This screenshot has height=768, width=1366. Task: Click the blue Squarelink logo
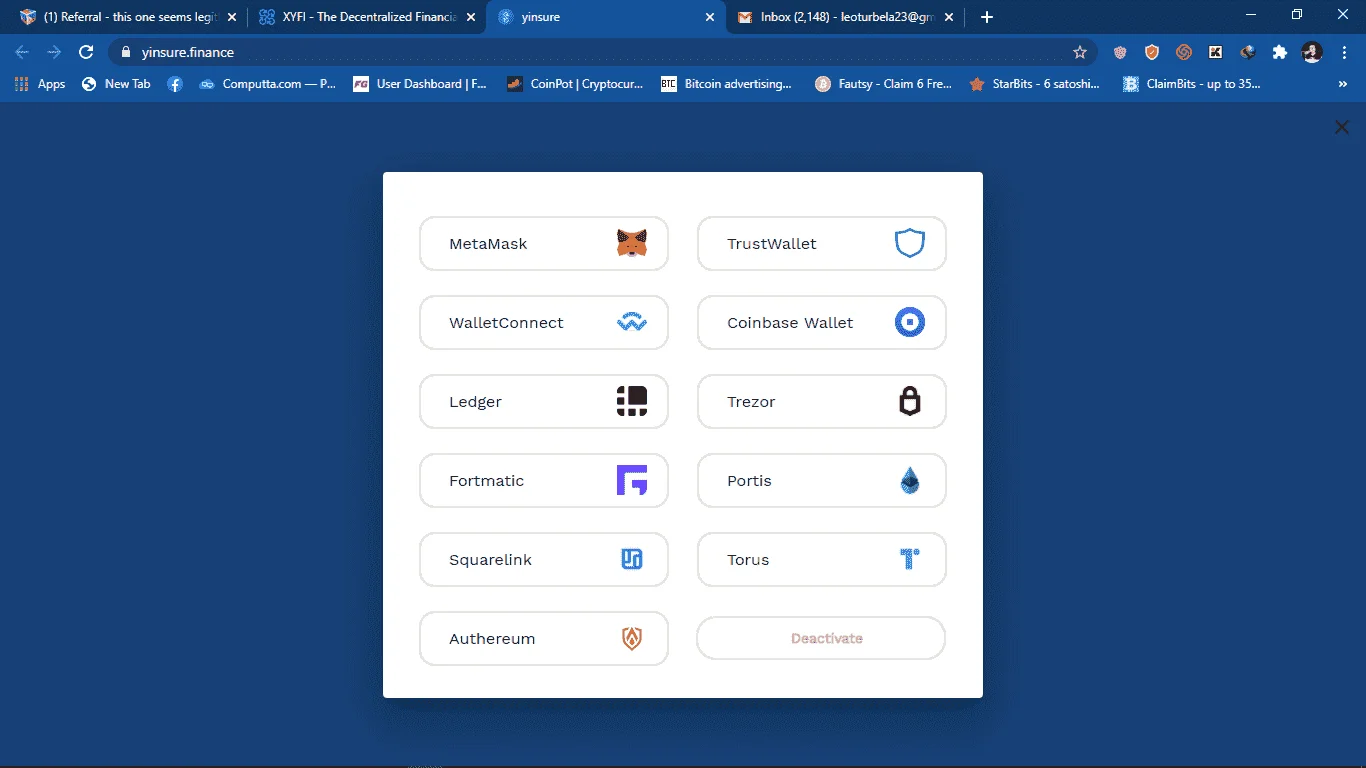[x=631, y=559]
